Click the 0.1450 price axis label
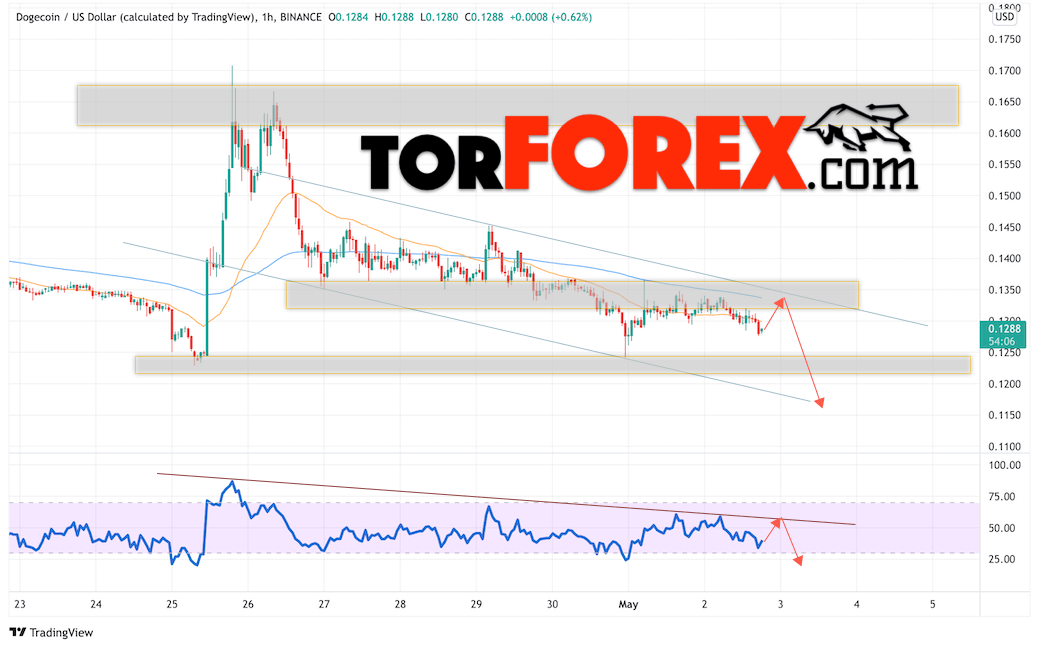The width and height of the screenshot is (1039, 648). coord(1005,227)
